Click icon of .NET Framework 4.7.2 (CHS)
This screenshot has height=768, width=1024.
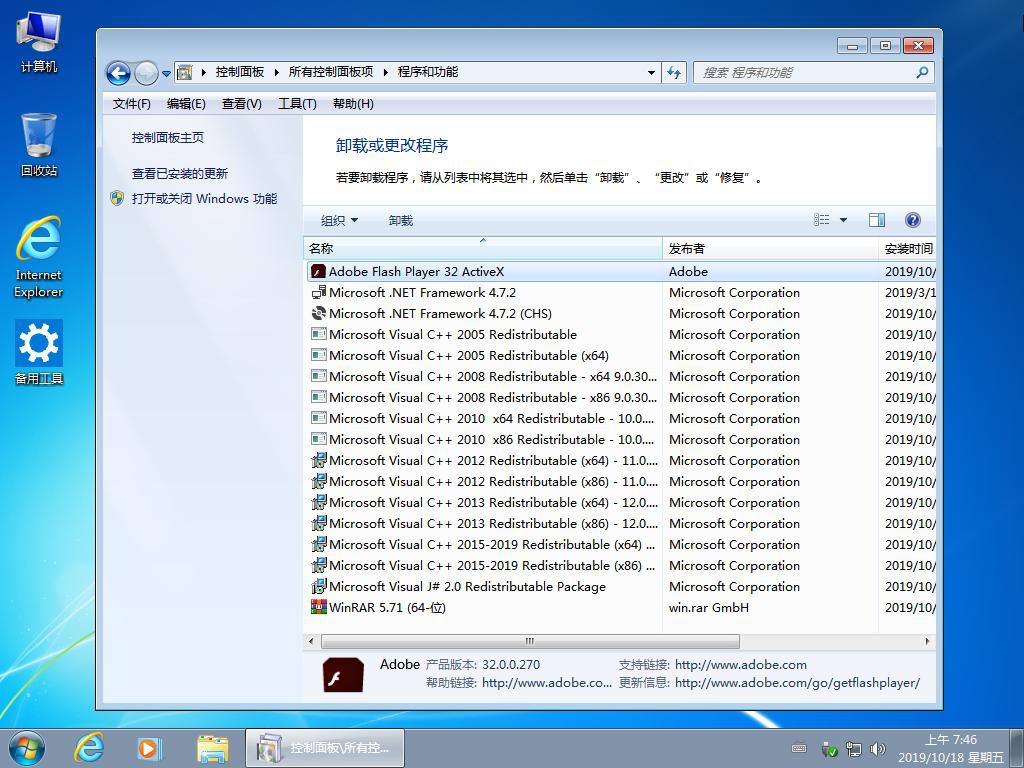tap(319, 313)
